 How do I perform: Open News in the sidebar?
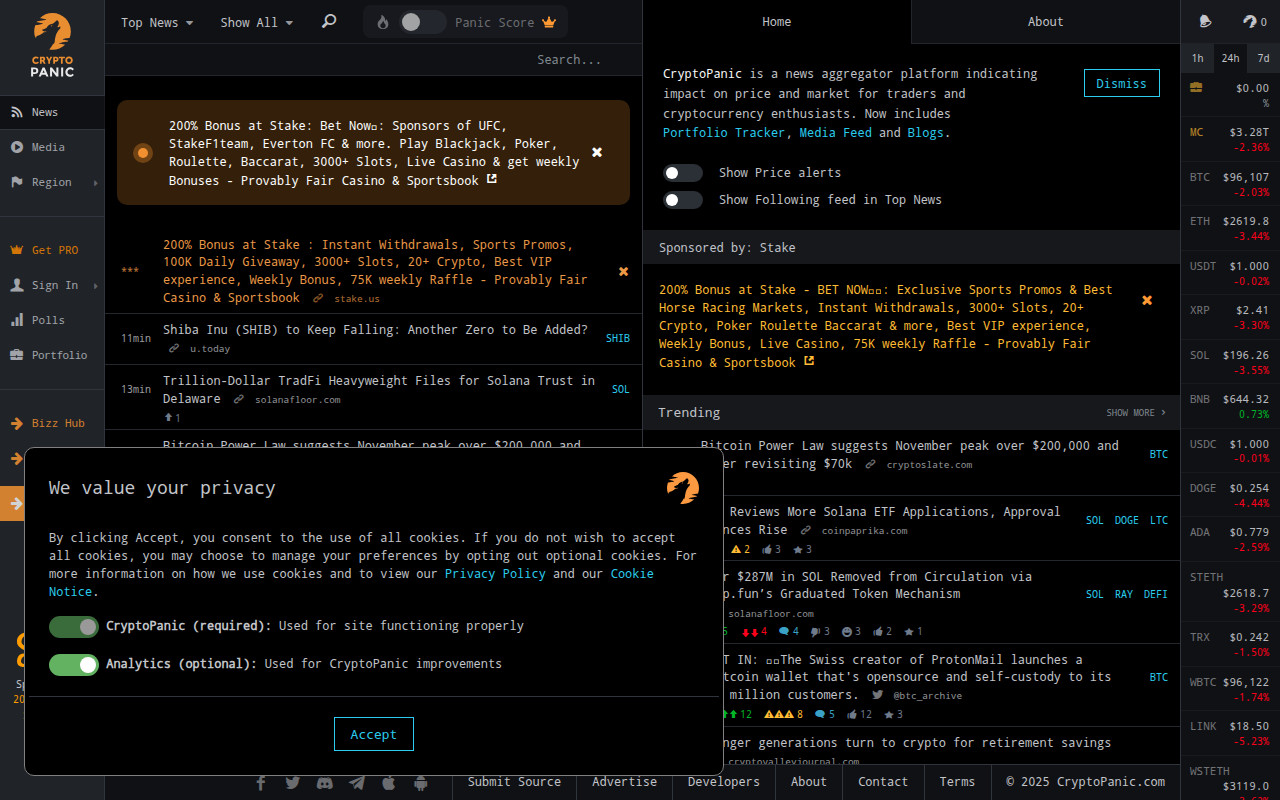point(52,112)
